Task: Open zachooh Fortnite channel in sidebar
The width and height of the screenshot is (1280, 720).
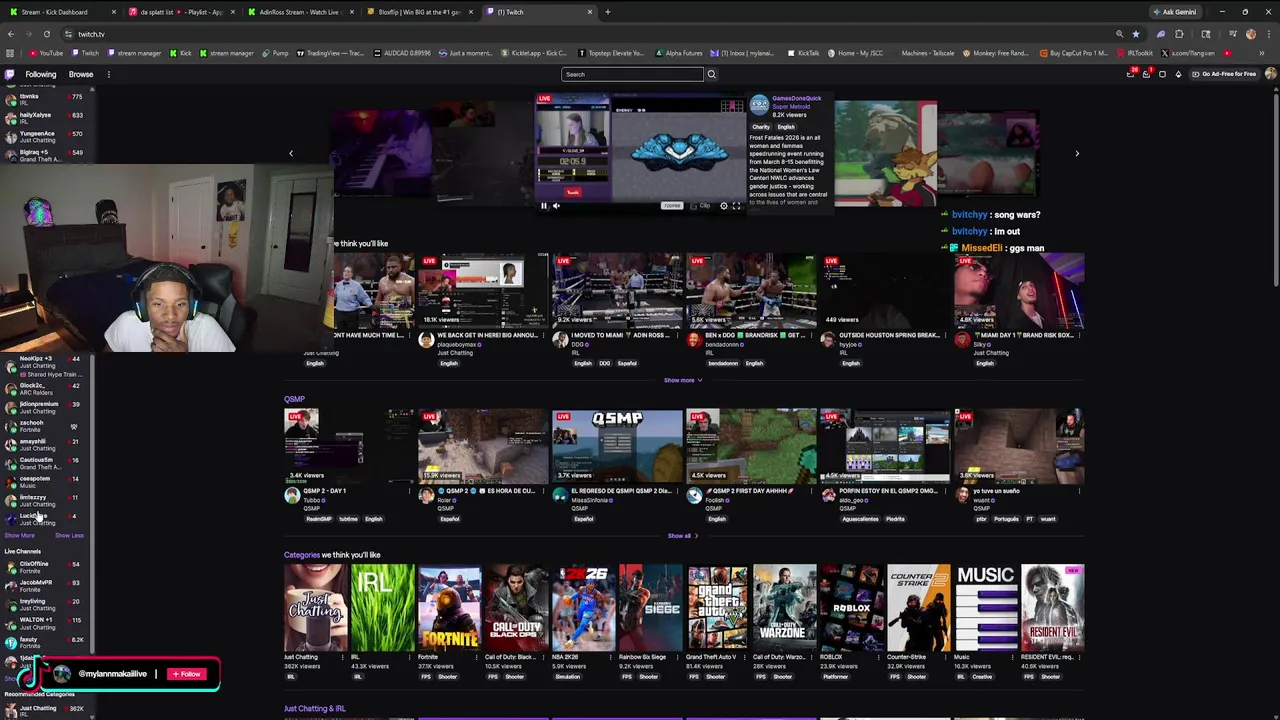Action: point(45,426)
